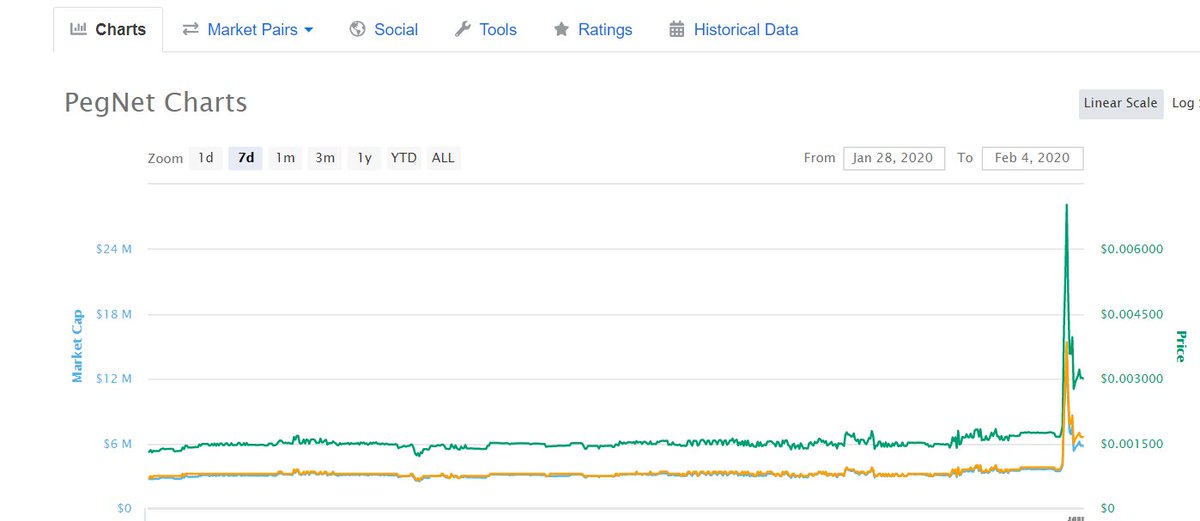This screenshot has height=521, width=1200.
Task: Expand the Market Pairs dropdown
Action: pos(248,29)
